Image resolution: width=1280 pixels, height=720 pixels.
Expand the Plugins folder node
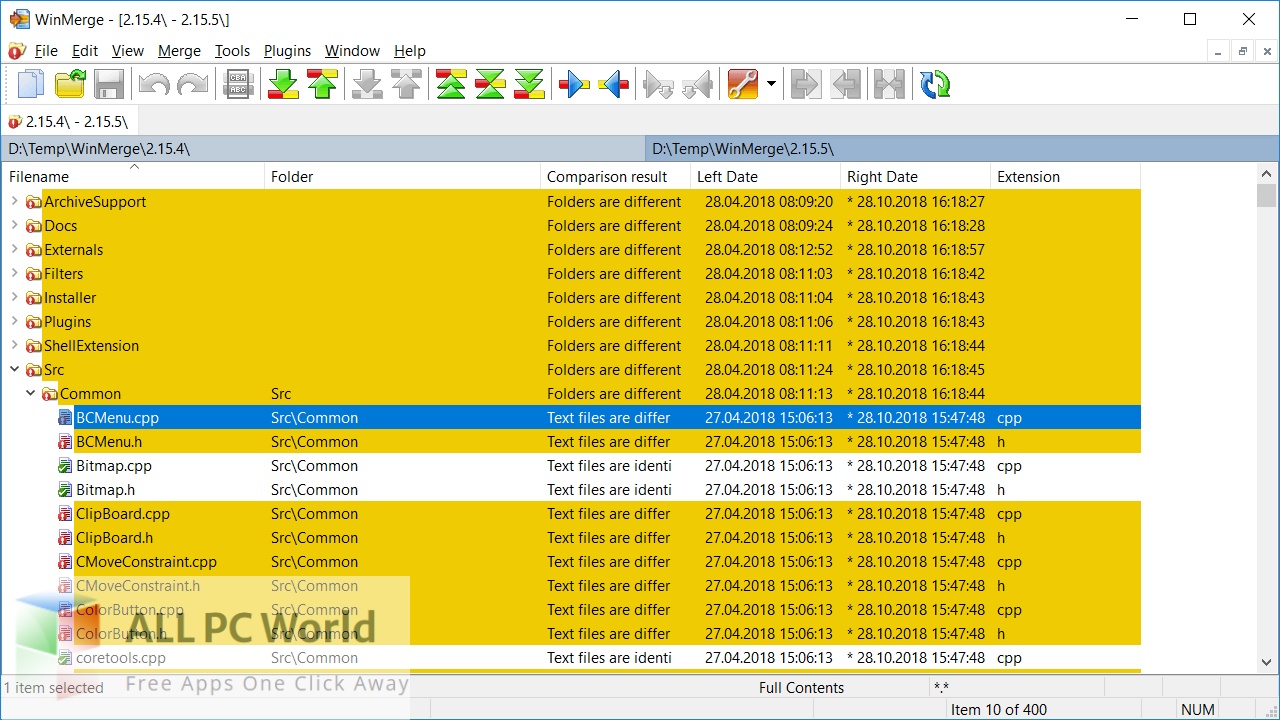click(14, 322)
